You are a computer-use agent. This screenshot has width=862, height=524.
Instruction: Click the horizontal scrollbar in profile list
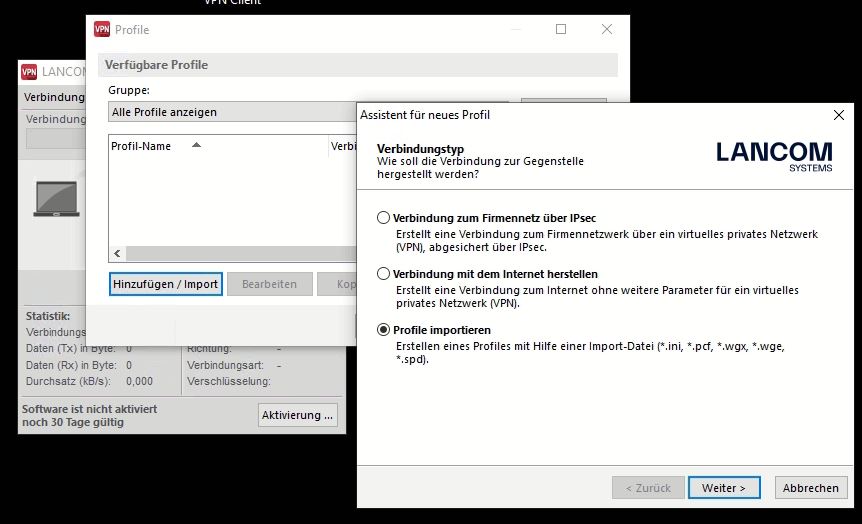tap(240, 254)
